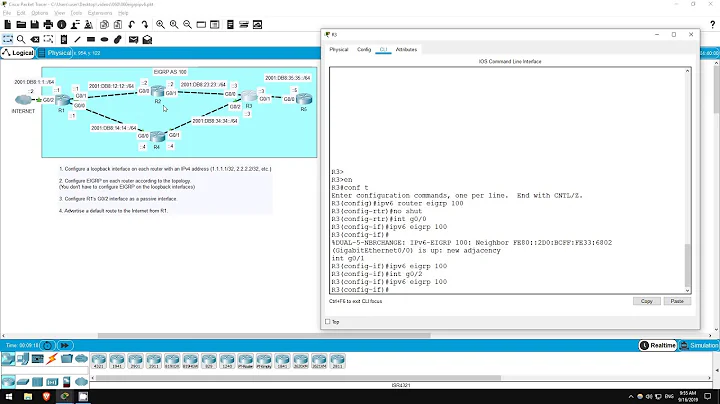
Task: Switch to Realtime mode
Action: [x=658, y=345]
